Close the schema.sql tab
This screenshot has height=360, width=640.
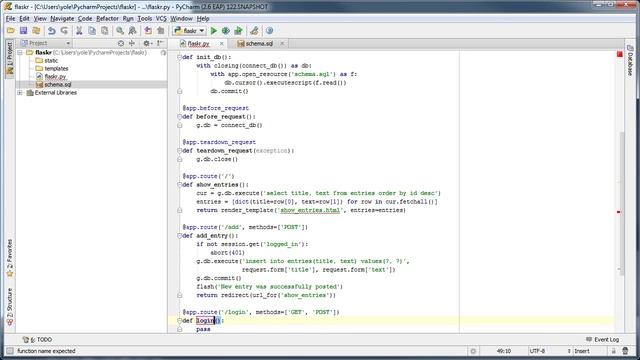[282, 43]
